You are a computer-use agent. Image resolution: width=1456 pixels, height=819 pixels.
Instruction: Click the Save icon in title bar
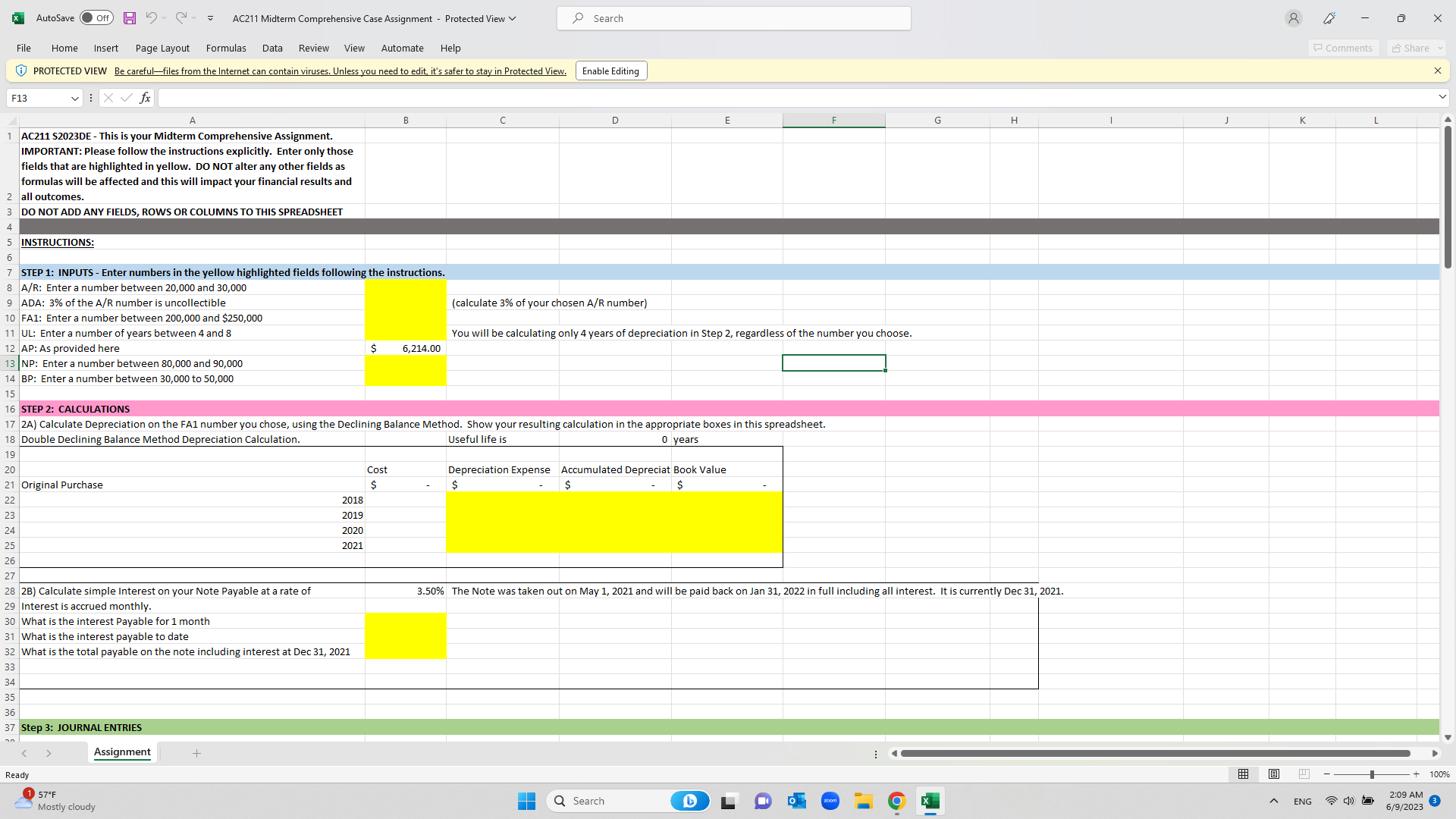[130, 18]
